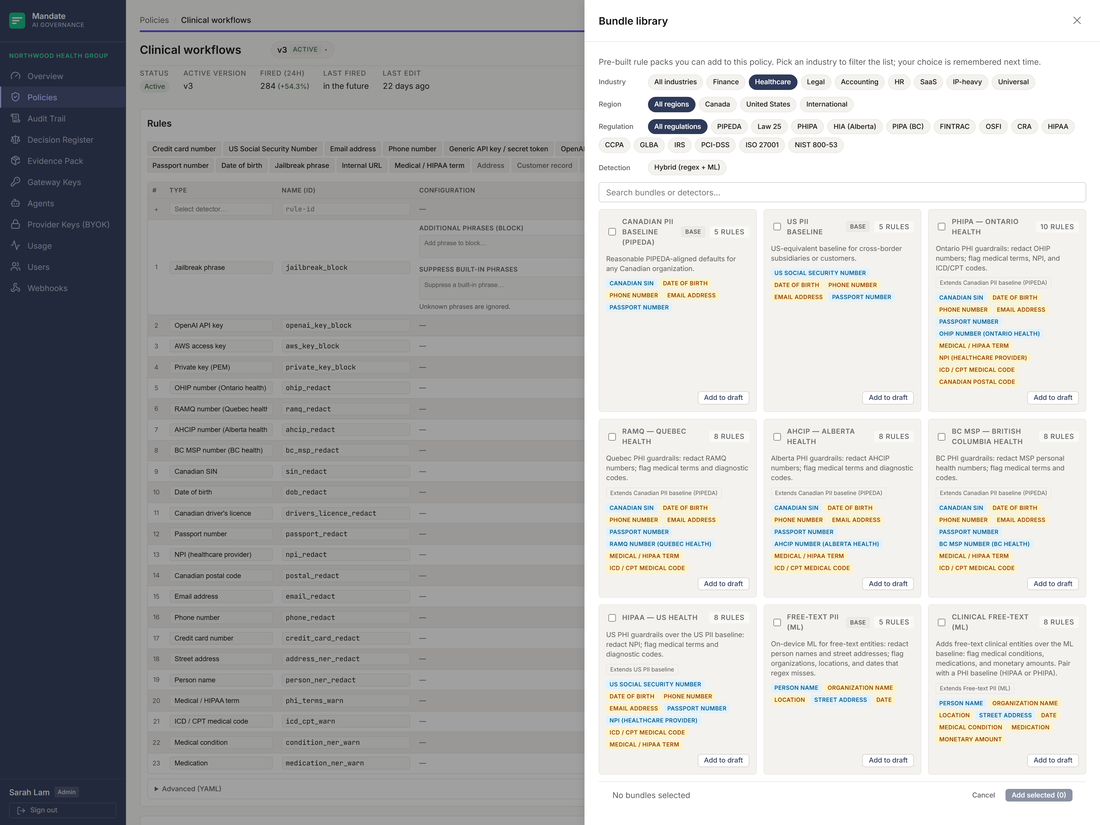Select the Canadian PII Baseline checkbox

[x=612, y=232]
